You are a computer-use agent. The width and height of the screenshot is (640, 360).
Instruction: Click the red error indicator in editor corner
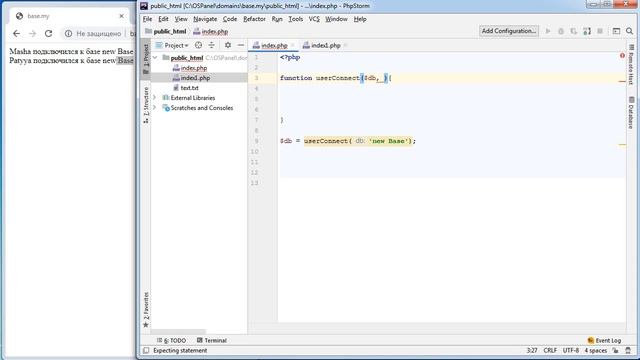[622, 56]
